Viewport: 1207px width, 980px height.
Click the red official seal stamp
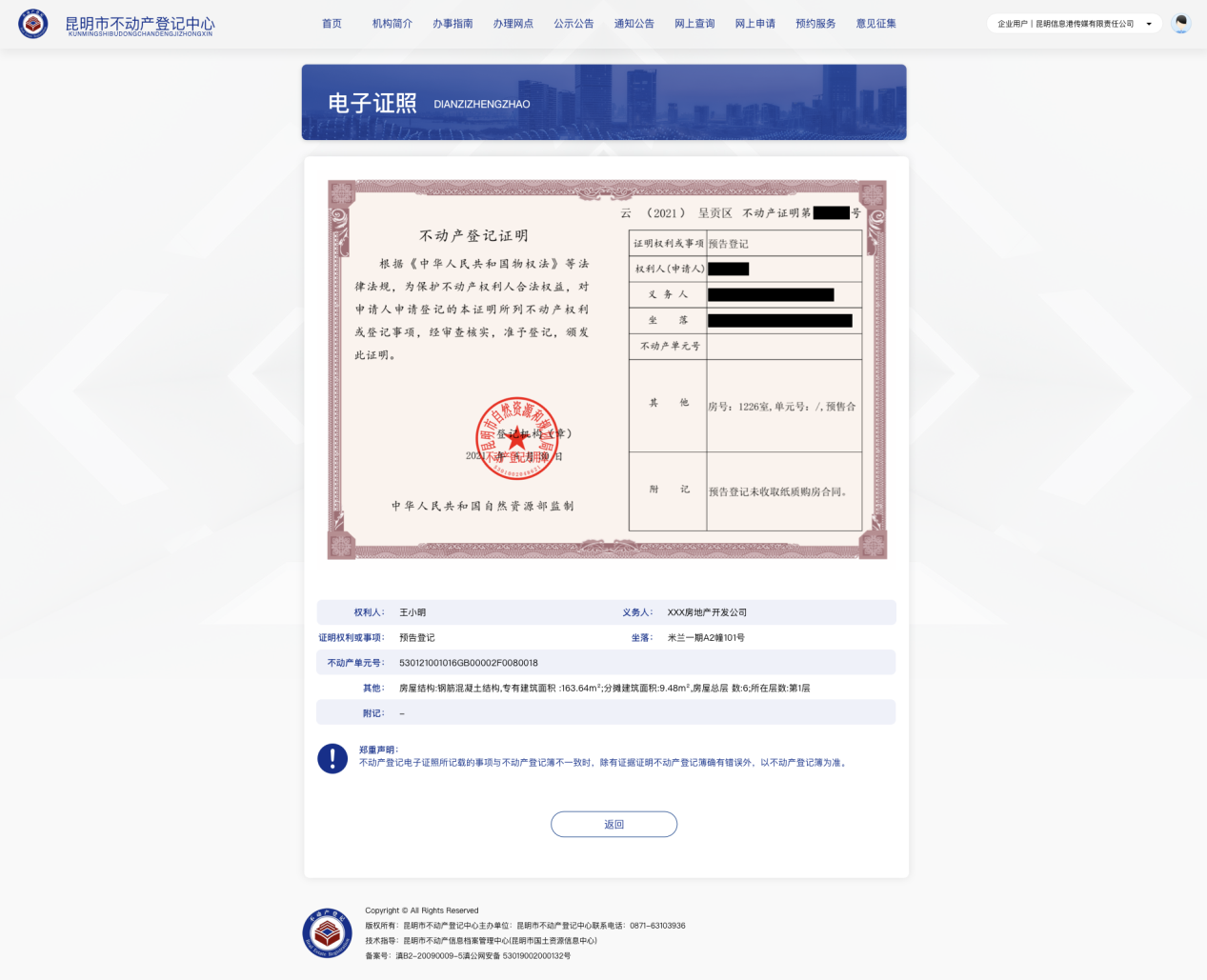click(516, 439)
